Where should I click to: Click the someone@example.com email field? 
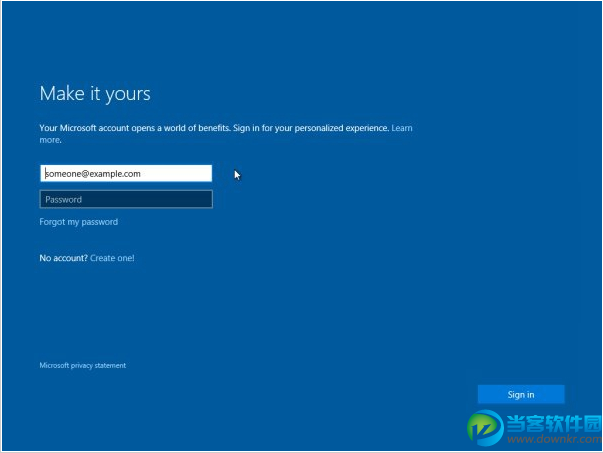coord(126,173)
